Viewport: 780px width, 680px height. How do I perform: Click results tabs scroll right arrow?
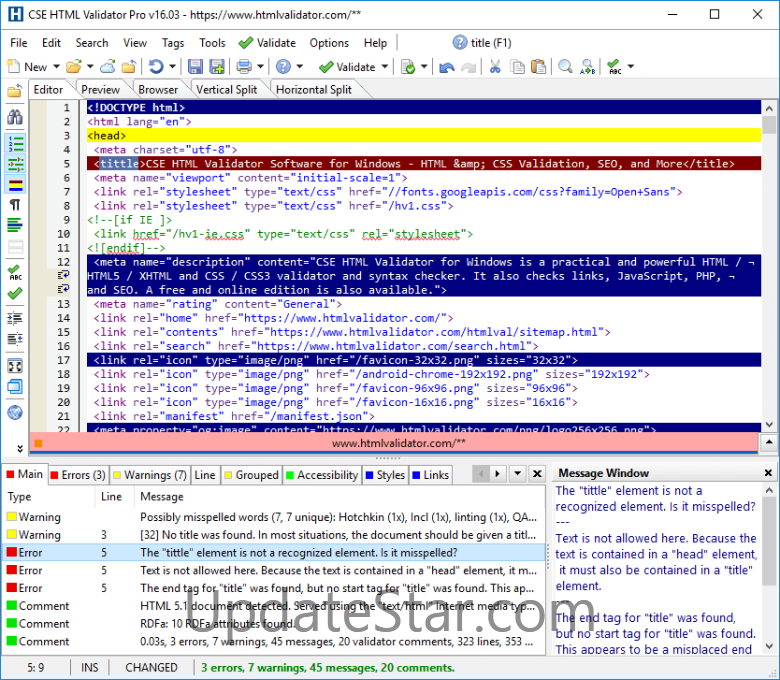[x=497, y=474]
